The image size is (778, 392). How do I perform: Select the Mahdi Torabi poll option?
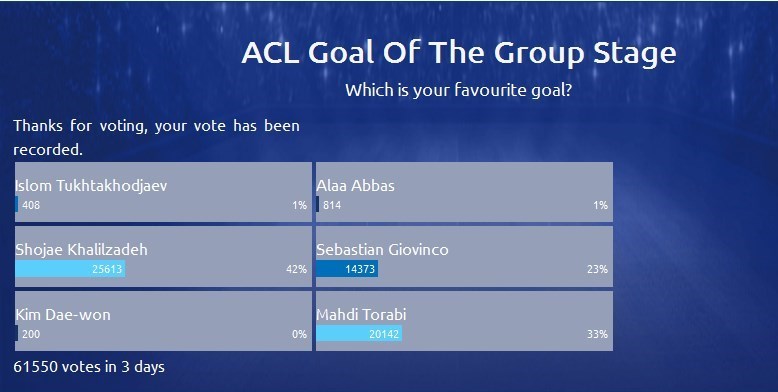464,321
